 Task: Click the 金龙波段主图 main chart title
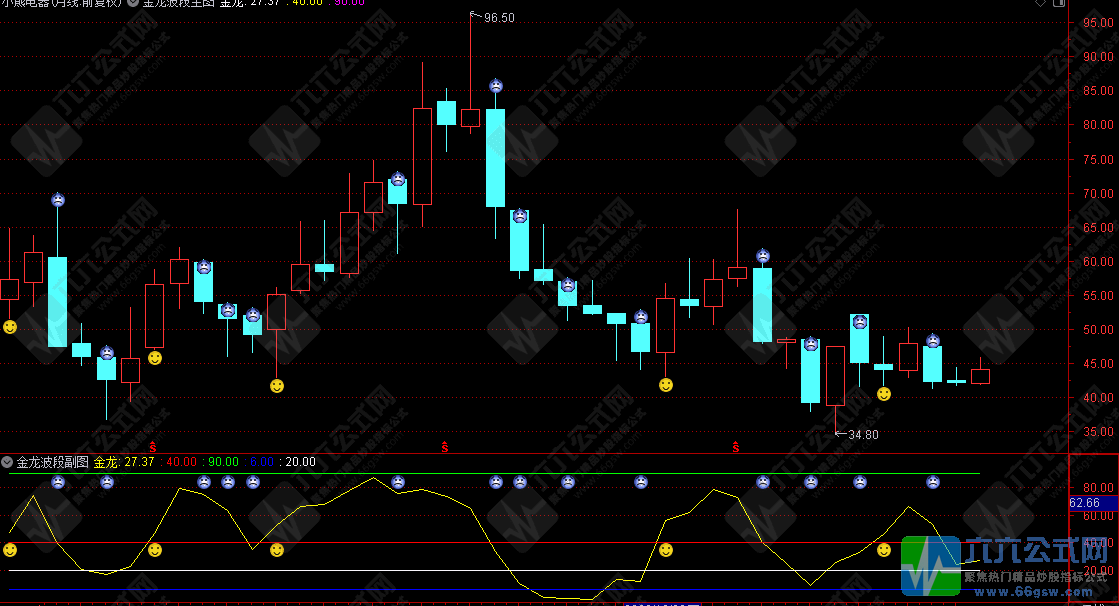(178, 3)
